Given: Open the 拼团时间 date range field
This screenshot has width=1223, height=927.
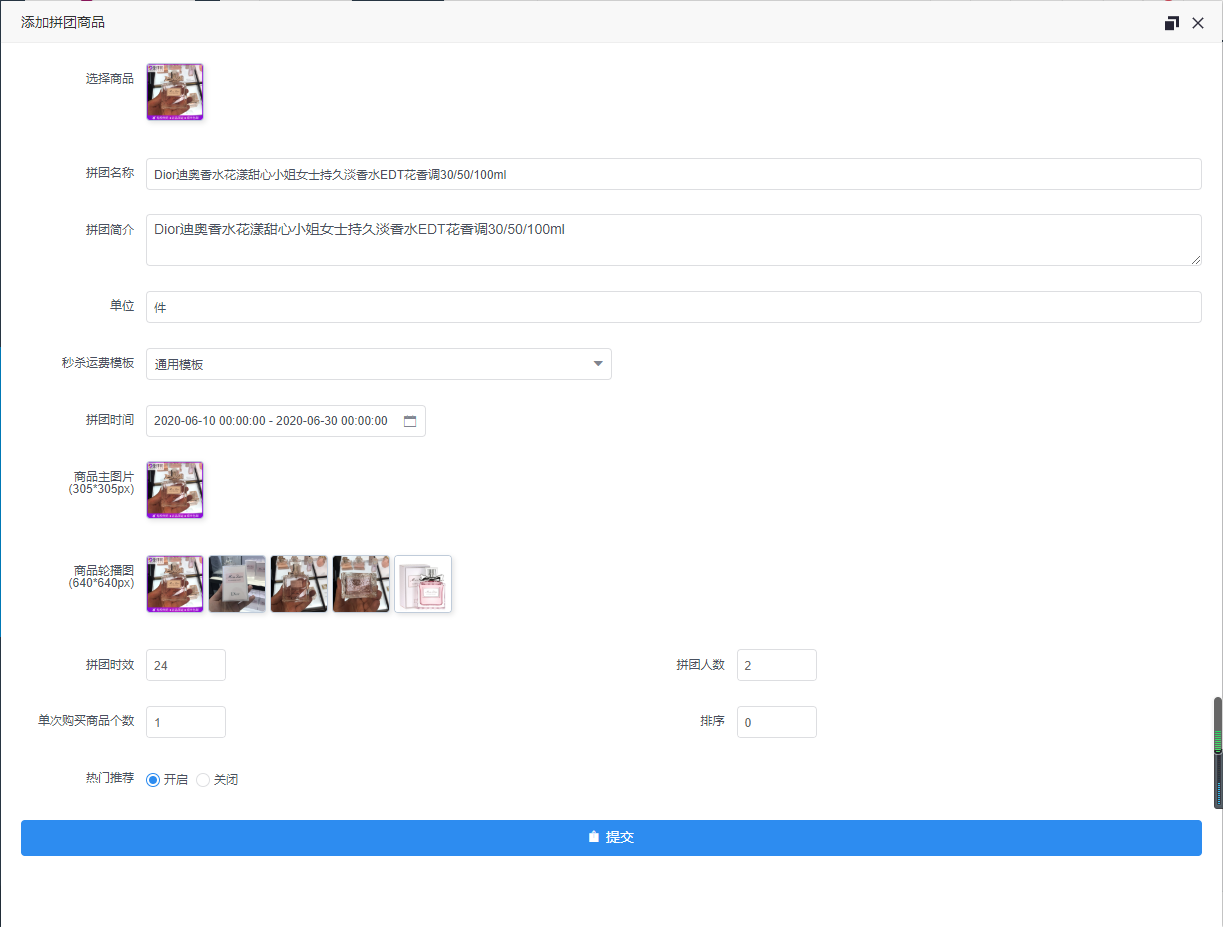Looking at the screenshot, I should pos(286,421).
